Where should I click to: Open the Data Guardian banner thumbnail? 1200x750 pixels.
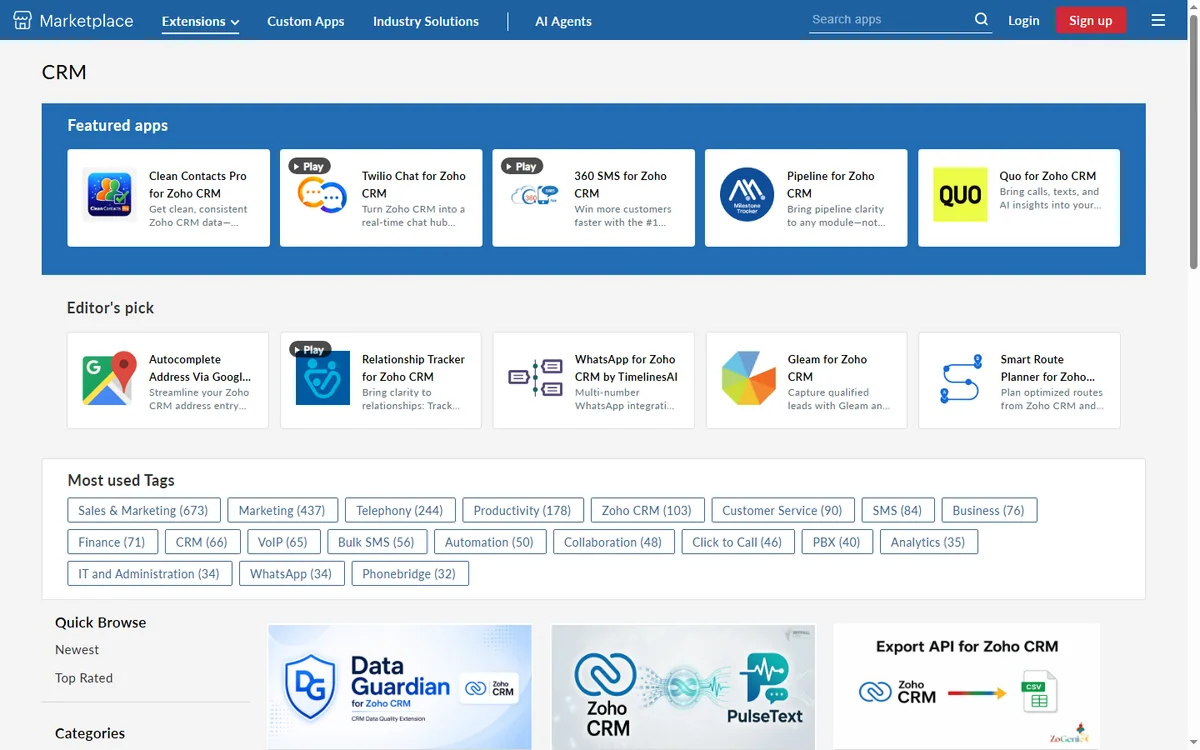pos(400,687)
